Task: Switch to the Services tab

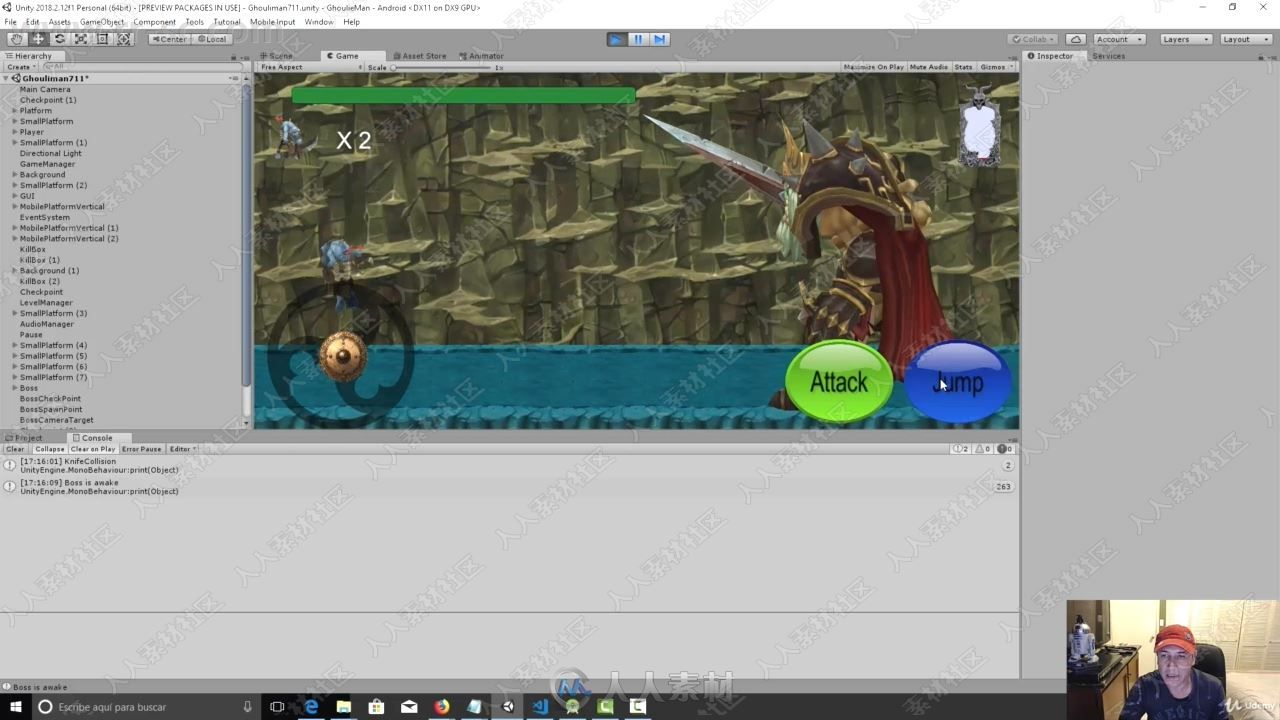Action: pos(1108,56)
